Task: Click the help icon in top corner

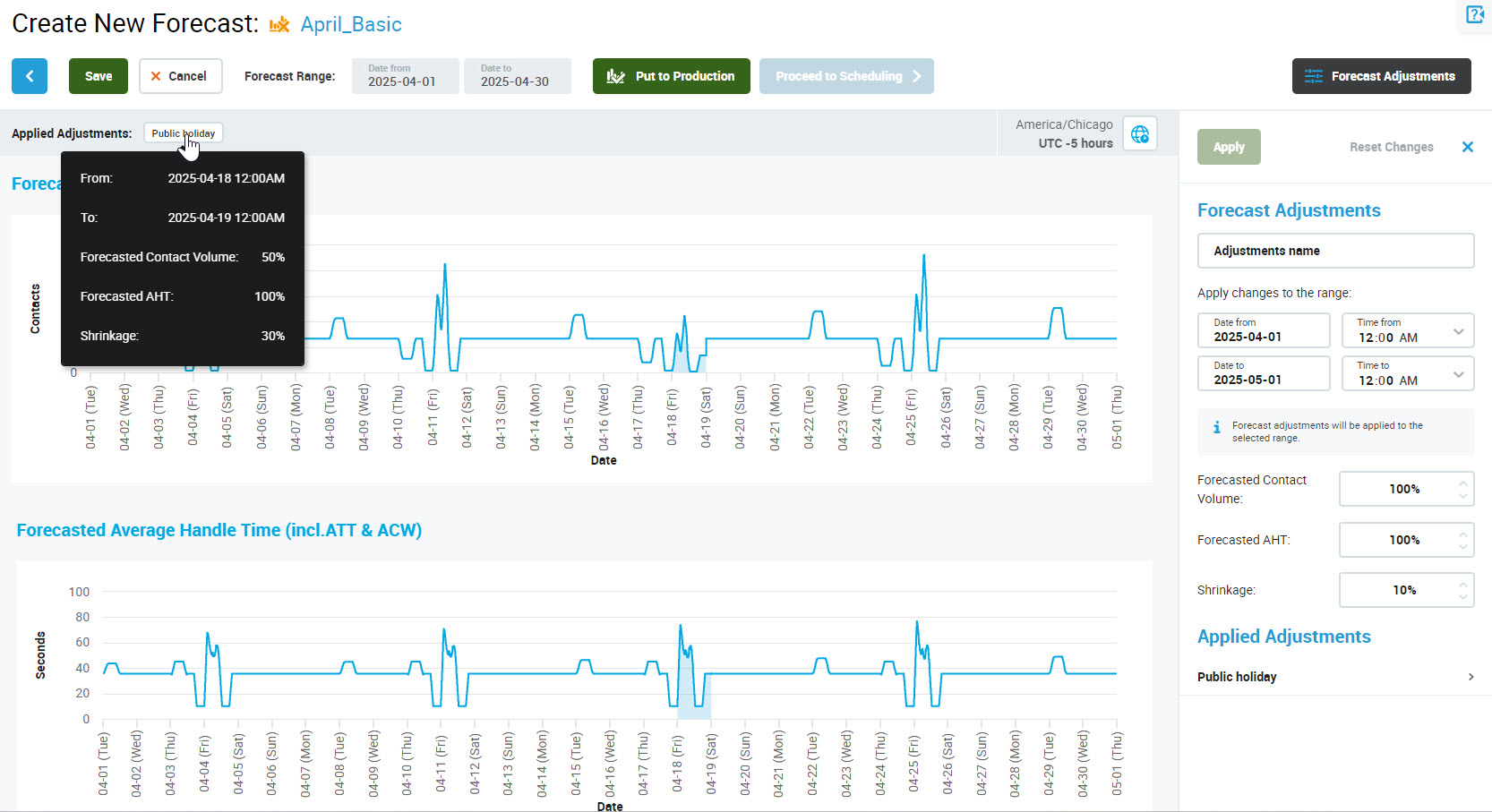Action: pyautogui.click(x=1474, y=14)
